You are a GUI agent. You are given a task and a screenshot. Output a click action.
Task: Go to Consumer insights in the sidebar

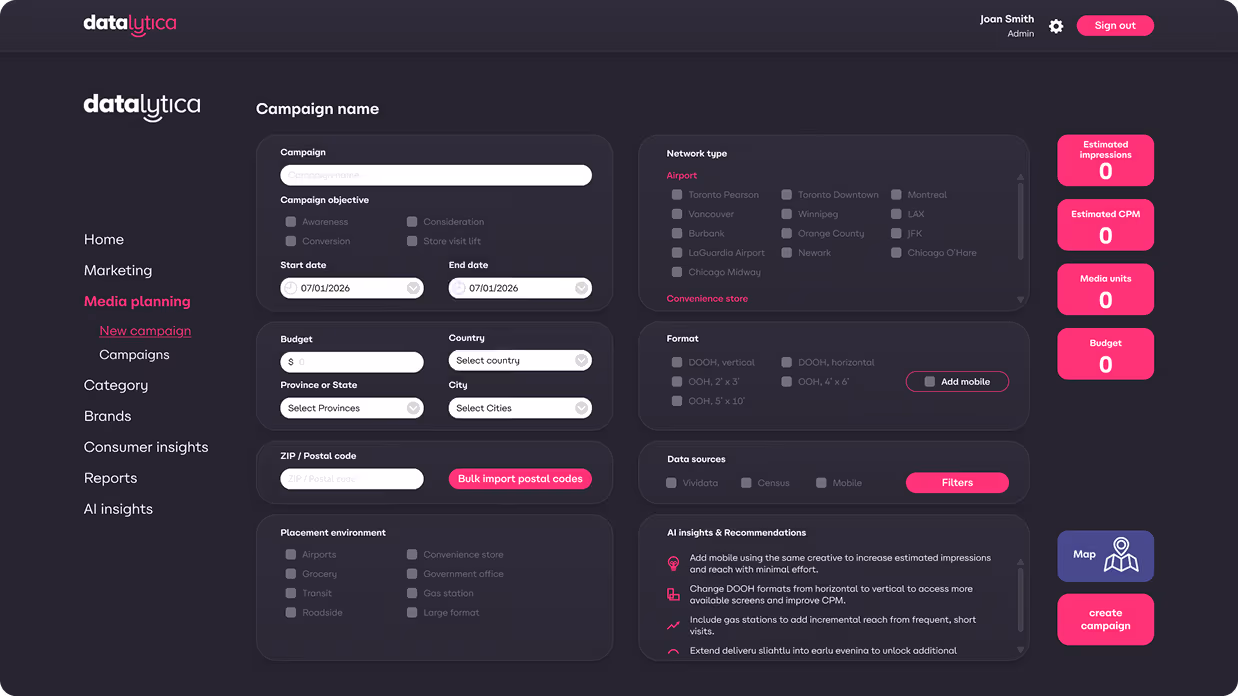point(146,447)
